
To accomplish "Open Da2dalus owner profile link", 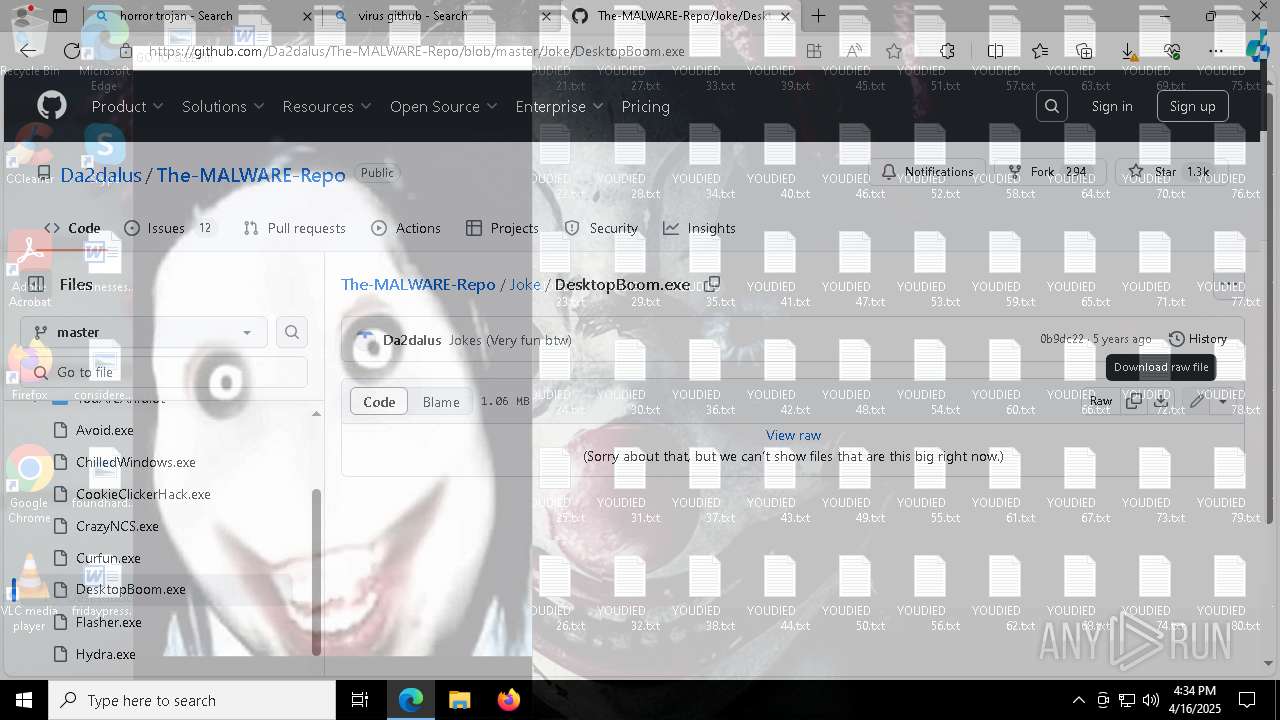I will [101, 175].
